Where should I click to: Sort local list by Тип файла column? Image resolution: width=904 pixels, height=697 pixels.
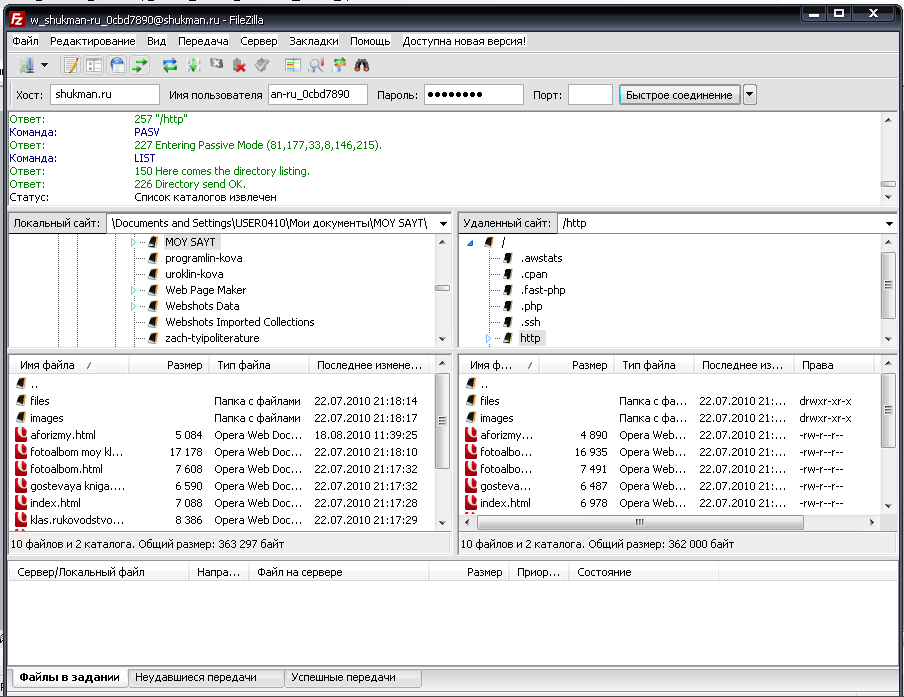coord(258,365)
